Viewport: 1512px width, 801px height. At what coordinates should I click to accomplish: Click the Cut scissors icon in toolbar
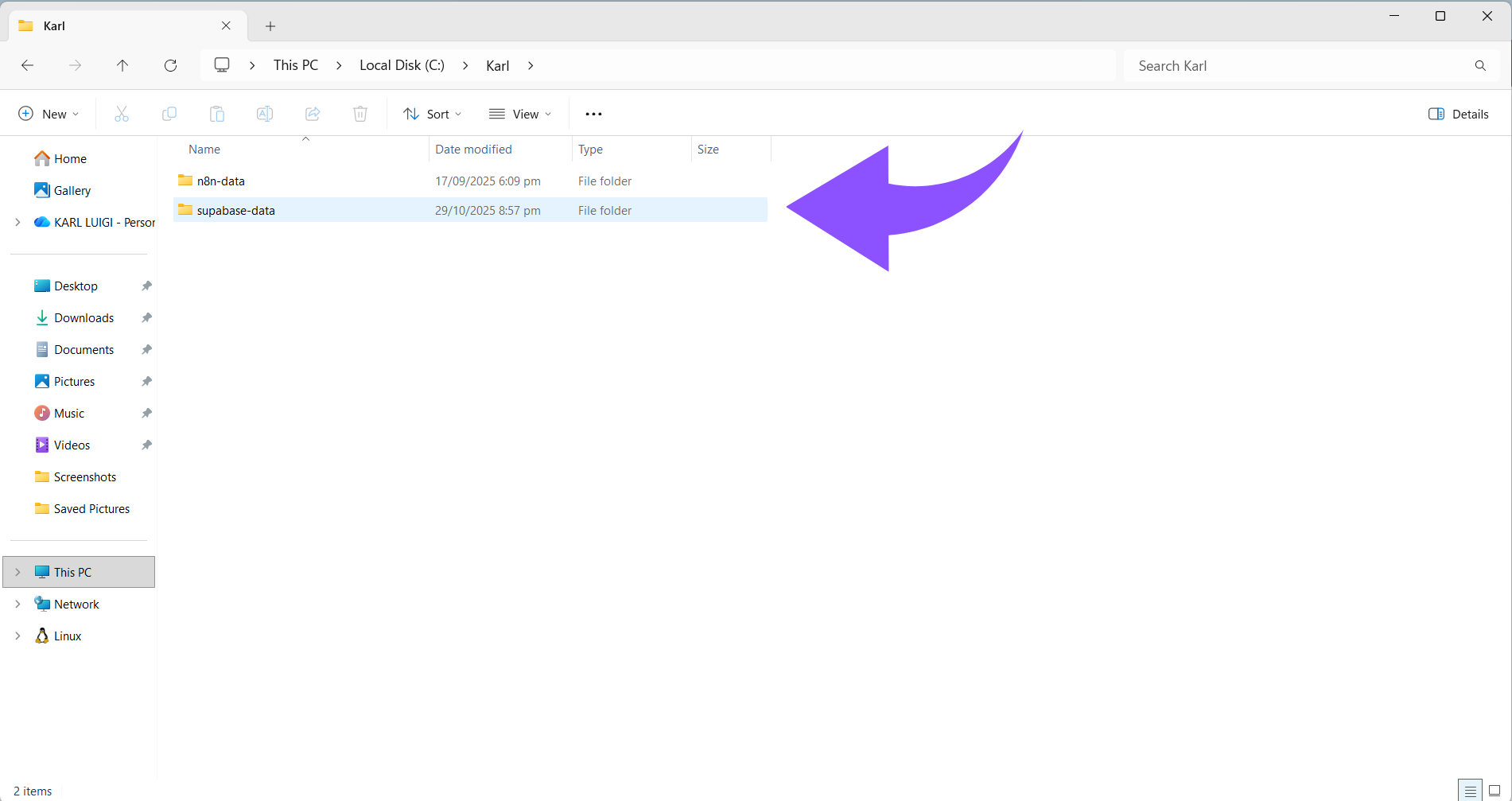coord(122,114)
